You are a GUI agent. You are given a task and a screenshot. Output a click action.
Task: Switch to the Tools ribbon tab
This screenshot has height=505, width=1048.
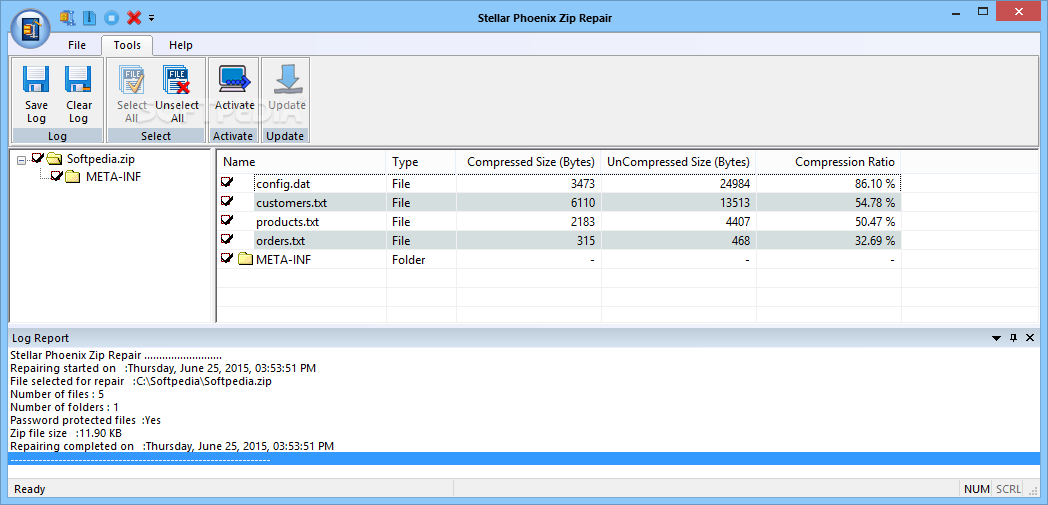coord(127,45)
